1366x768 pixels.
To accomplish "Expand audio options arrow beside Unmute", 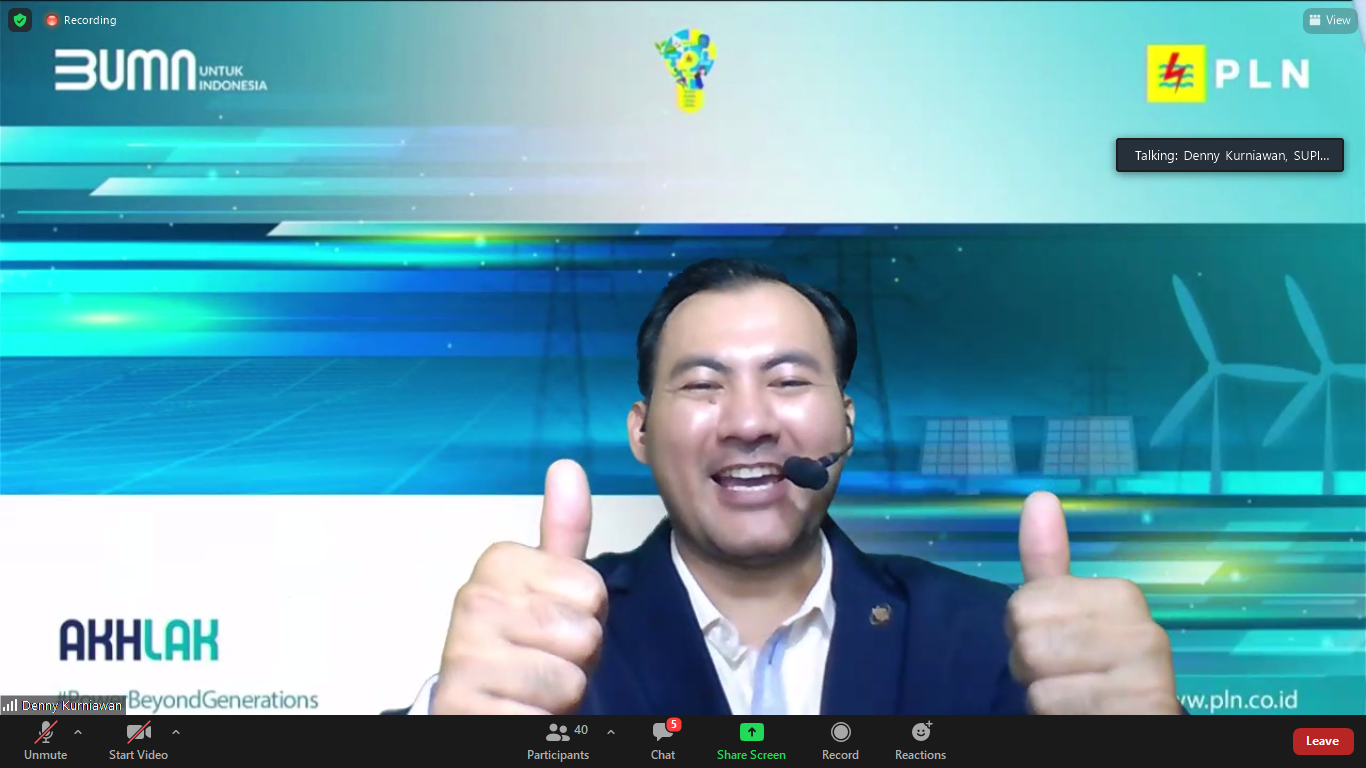I will click(78, 732).
